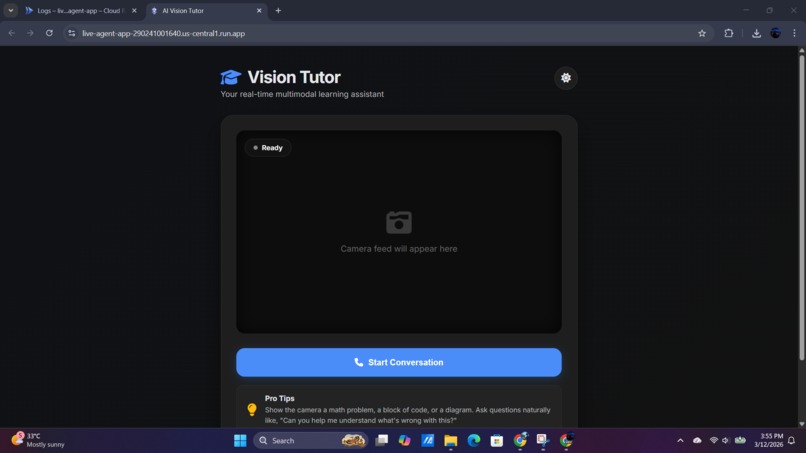806x453 pixels.
Task: Click the taskbar Search box
Action: click(311, 441)
